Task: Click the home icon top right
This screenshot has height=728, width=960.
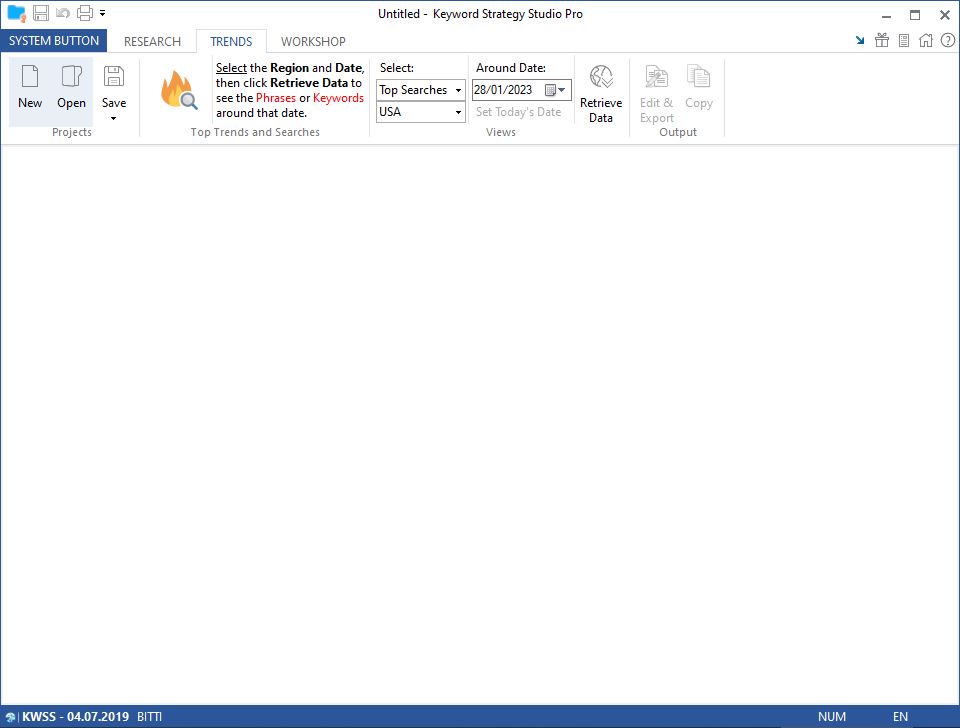Action: tap(926, 40)
